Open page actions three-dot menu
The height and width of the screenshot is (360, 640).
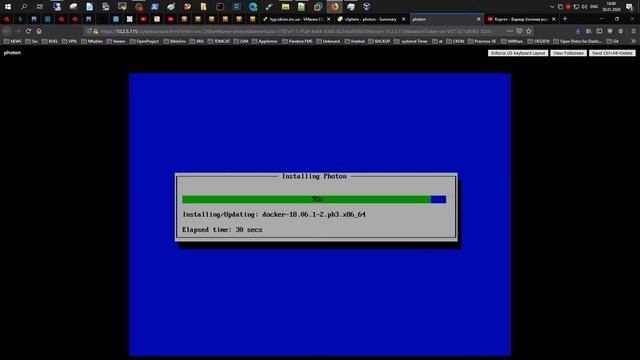(510, 31)
